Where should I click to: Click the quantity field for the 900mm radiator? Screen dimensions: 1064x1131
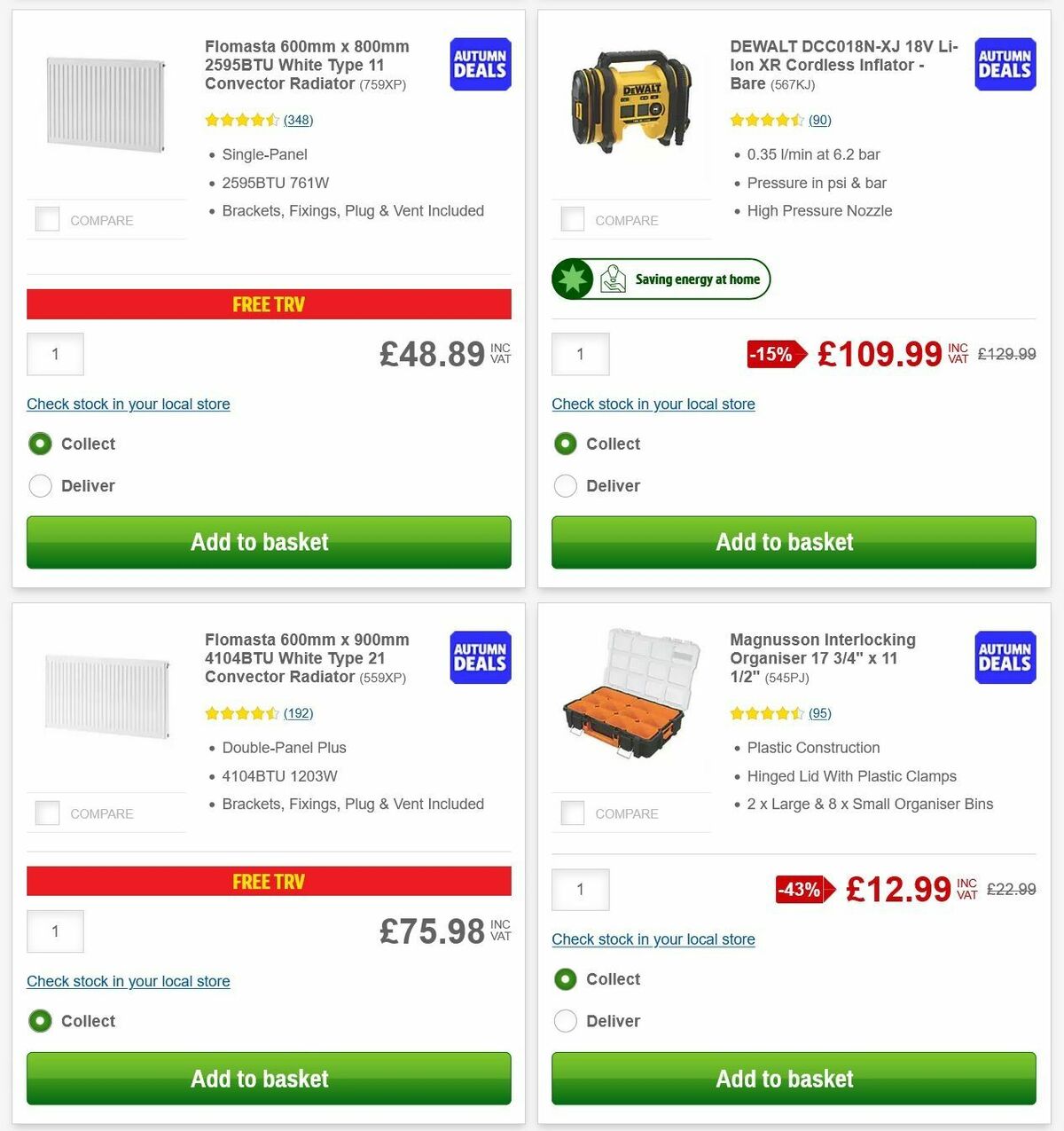click(55, 931)
